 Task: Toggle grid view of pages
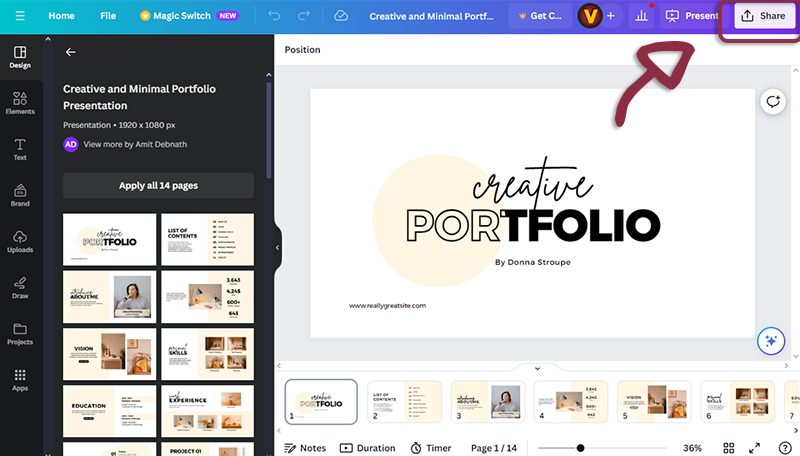(x=729, y=448)
